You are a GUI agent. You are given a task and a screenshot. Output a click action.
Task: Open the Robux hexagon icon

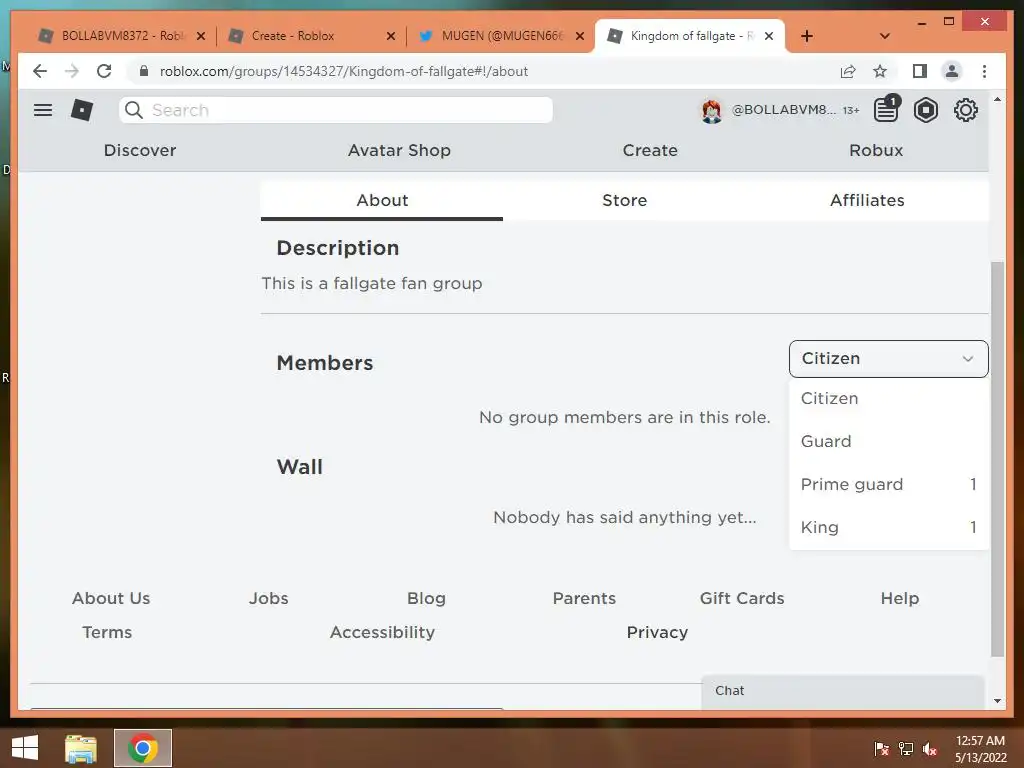[x=925, y=110]
